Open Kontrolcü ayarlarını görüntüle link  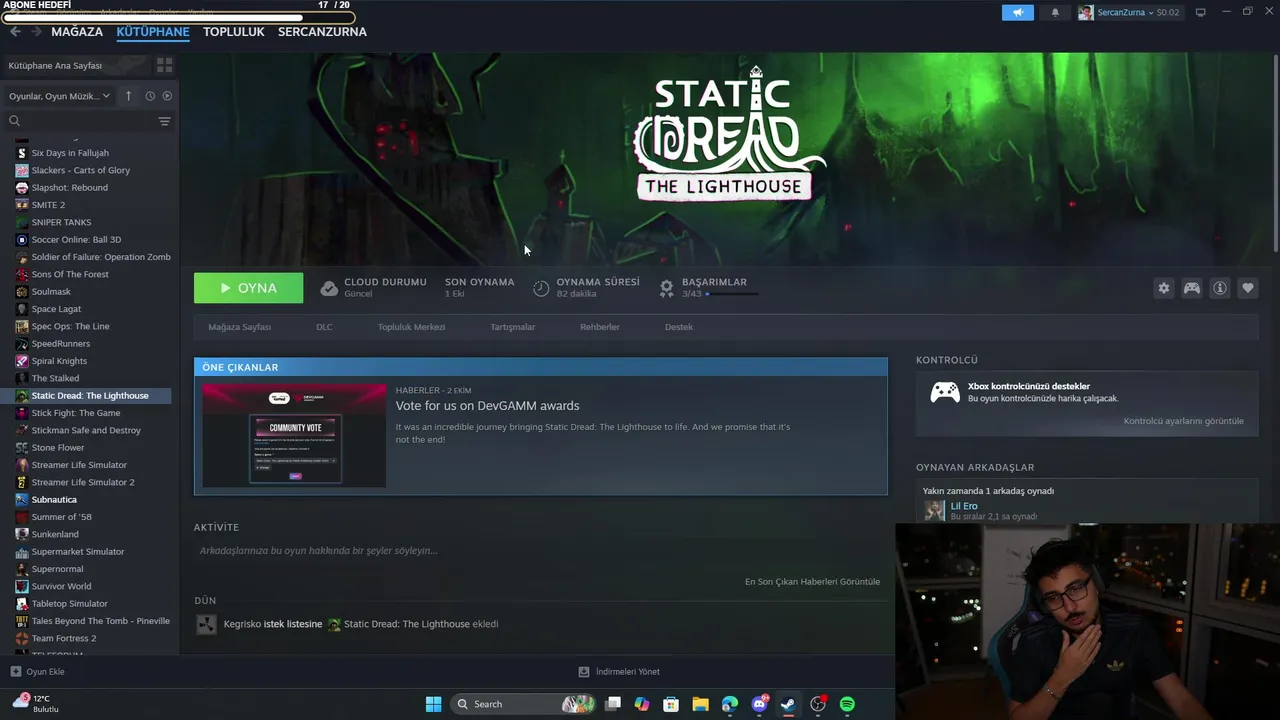tap(1184, 421)
